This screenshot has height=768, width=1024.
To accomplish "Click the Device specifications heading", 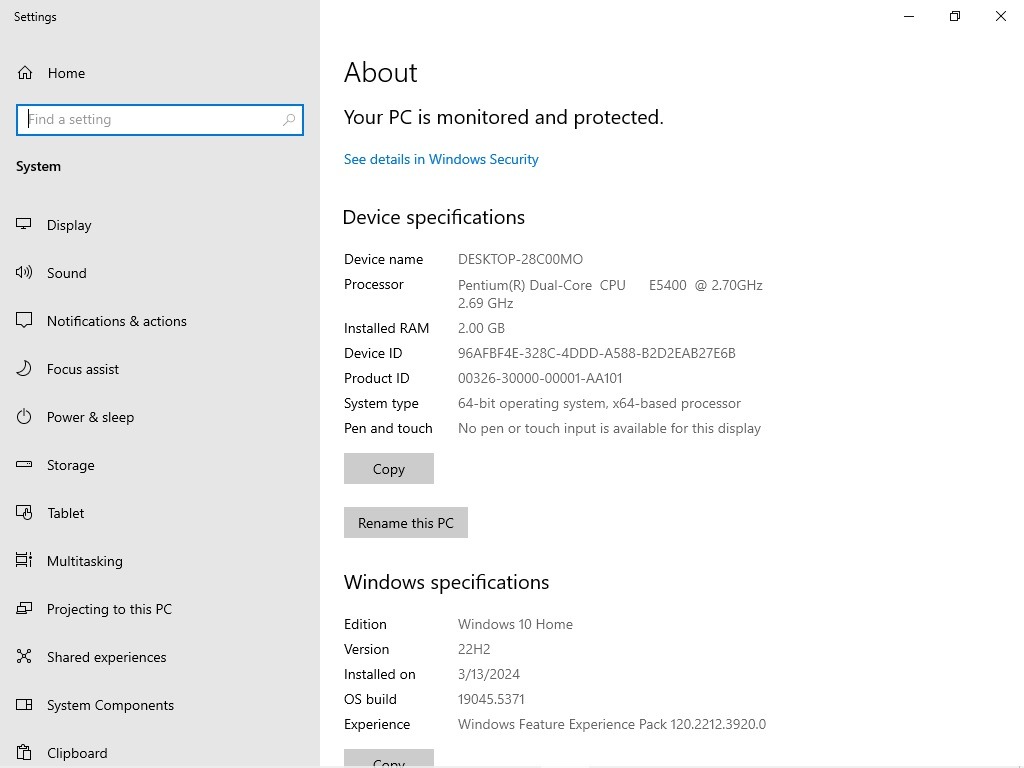I will pos(434,217).
